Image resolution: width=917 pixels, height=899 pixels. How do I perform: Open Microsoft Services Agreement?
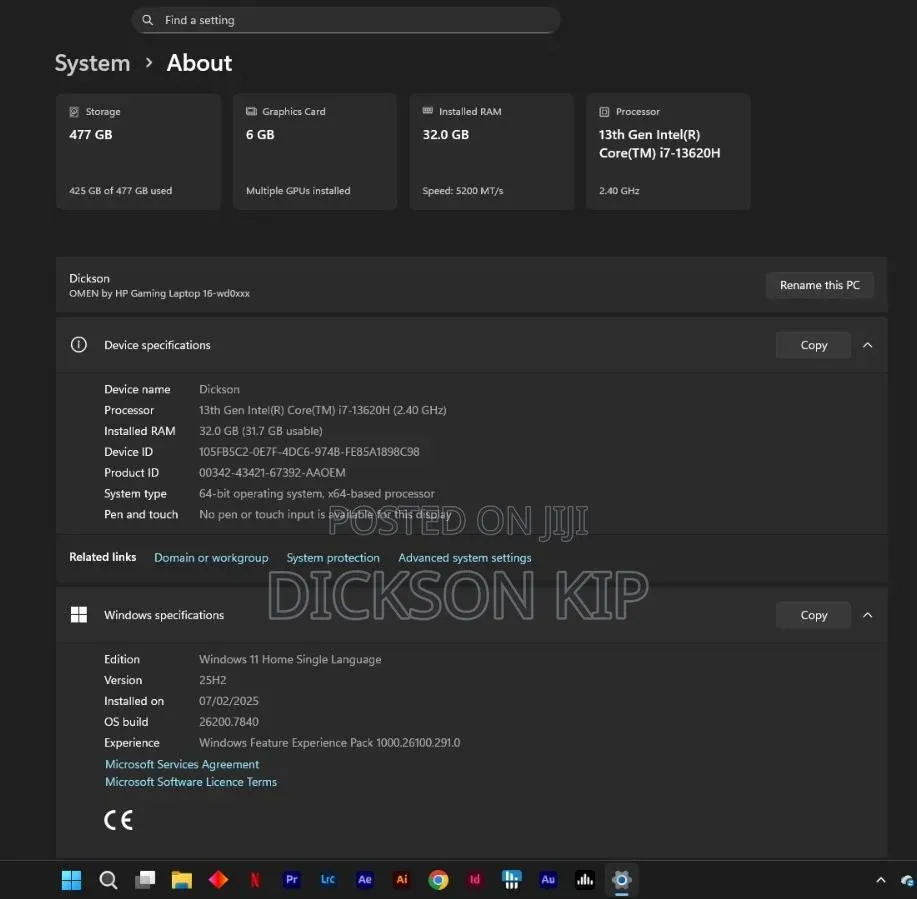[182, 764]
